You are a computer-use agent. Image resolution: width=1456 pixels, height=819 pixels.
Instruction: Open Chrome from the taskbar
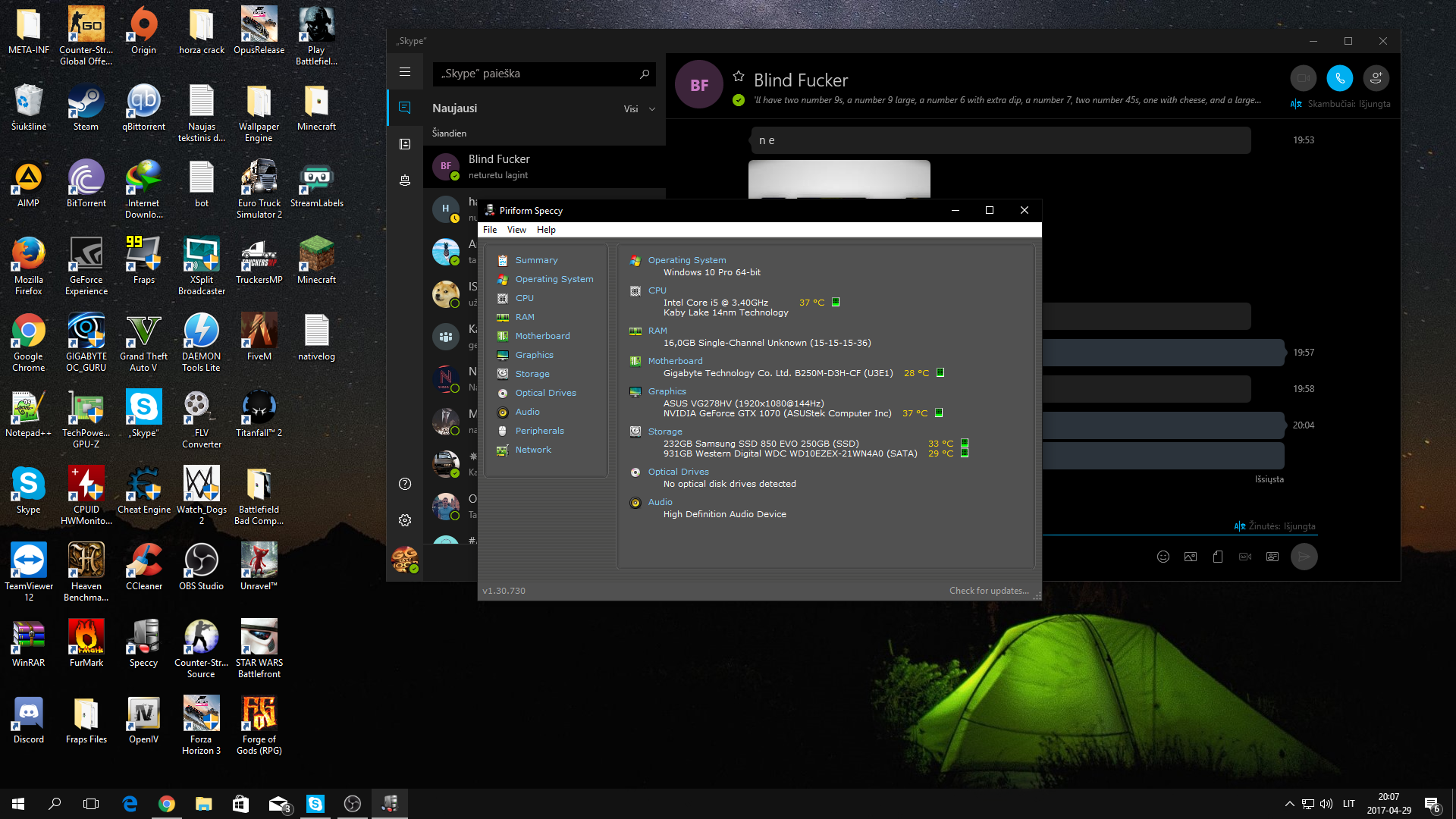(167, 804)
